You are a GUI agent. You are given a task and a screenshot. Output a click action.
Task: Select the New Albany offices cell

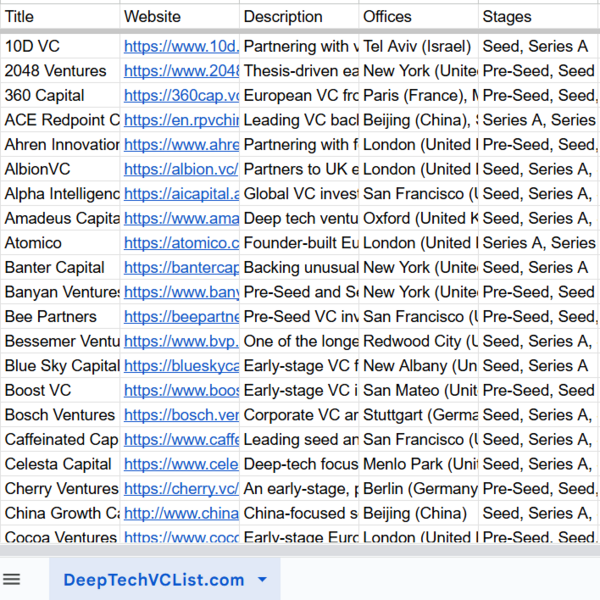[x=418, y=365]
